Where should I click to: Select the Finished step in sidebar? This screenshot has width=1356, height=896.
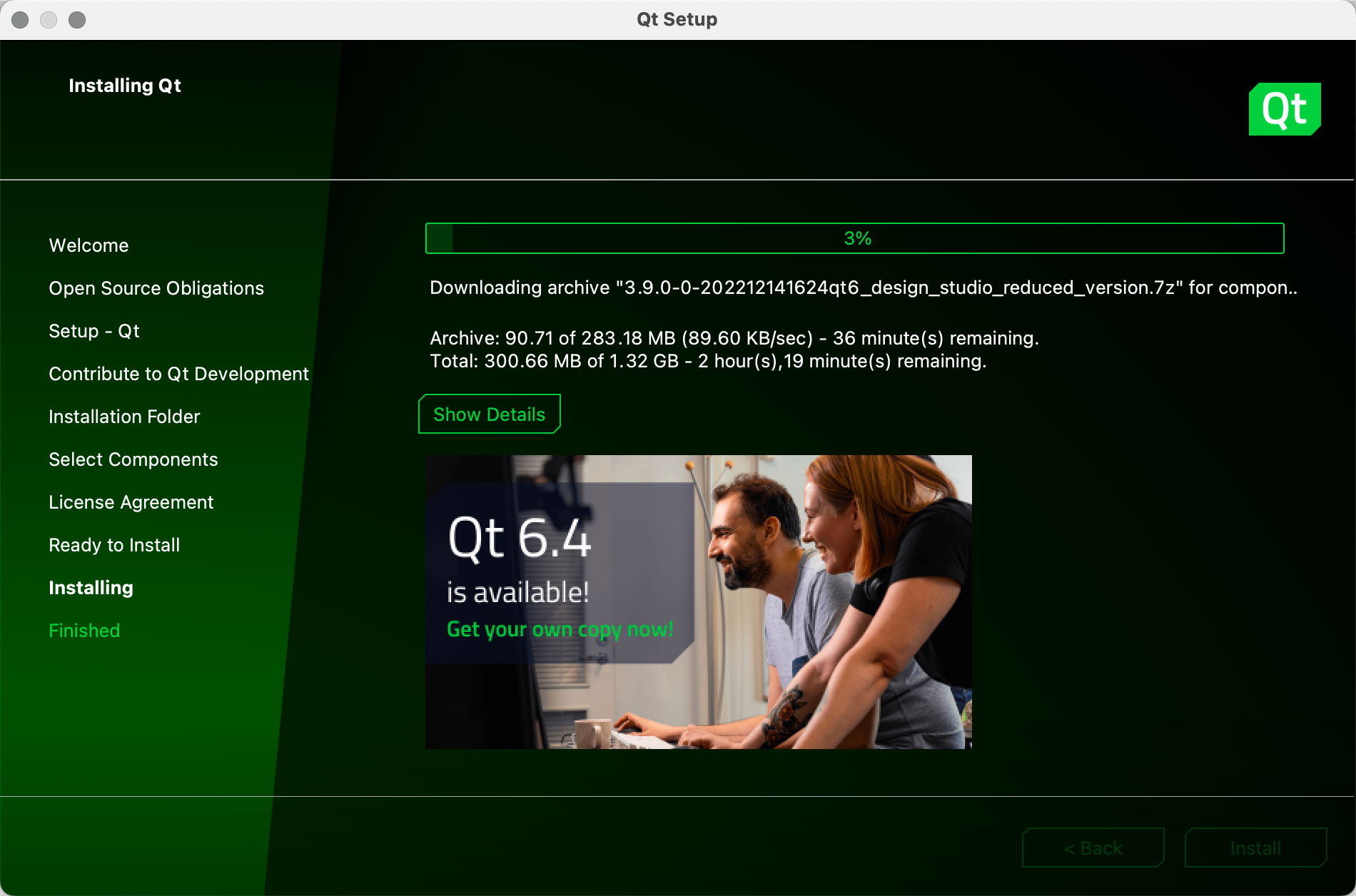pos(84,631)
